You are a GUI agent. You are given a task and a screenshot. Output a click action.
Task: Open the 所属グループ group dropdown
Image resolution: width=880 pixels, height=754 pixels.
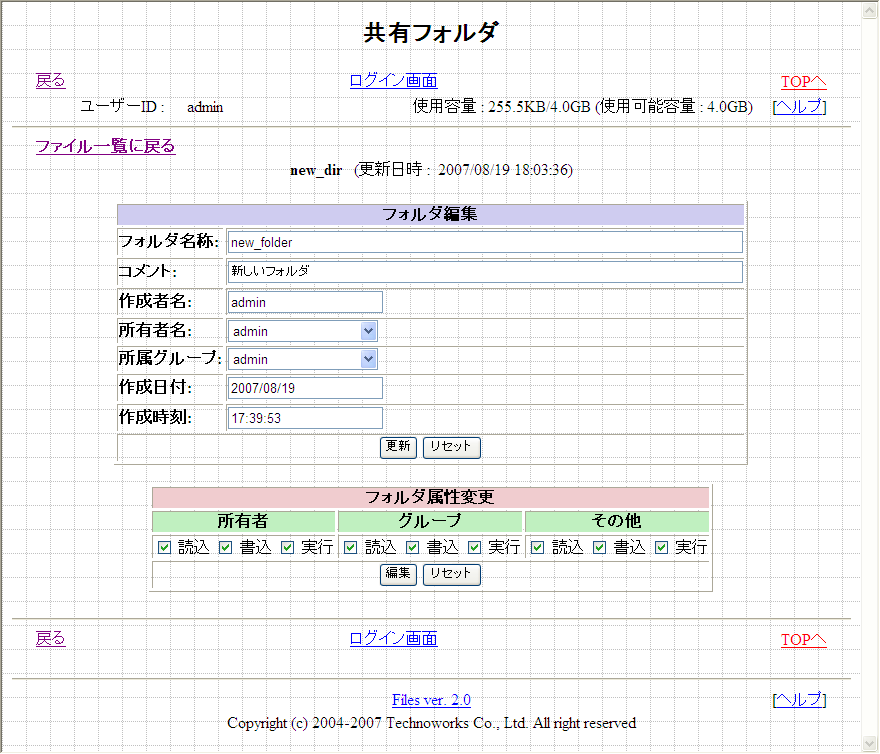click(x=303, y=359)
